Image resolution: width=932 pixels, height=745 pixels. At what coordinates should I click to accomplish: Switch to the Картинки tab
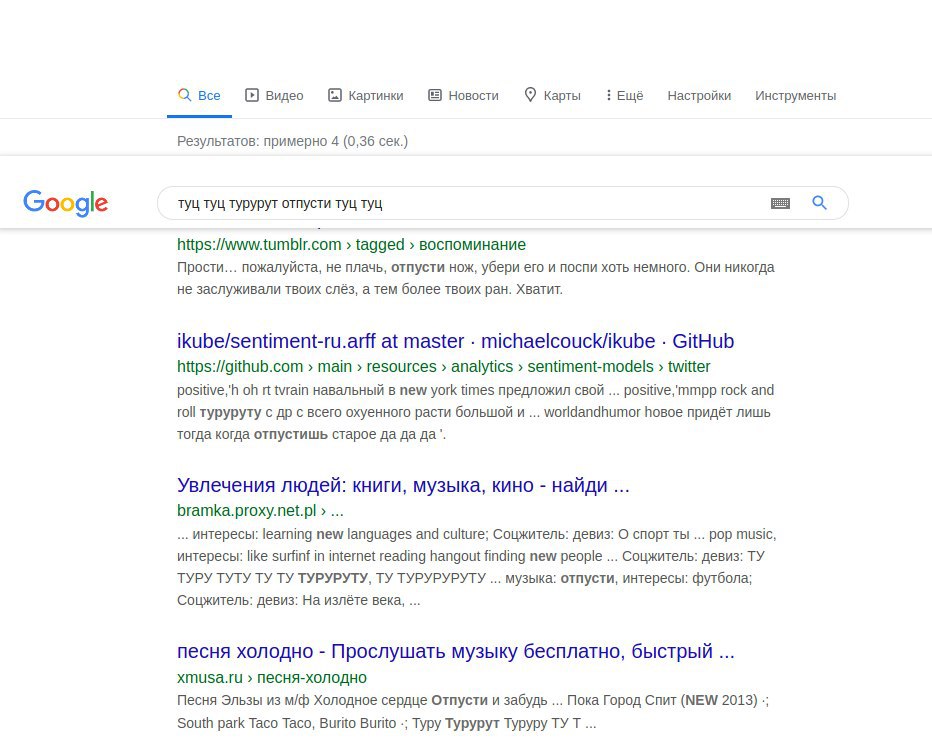coord(366,96)
